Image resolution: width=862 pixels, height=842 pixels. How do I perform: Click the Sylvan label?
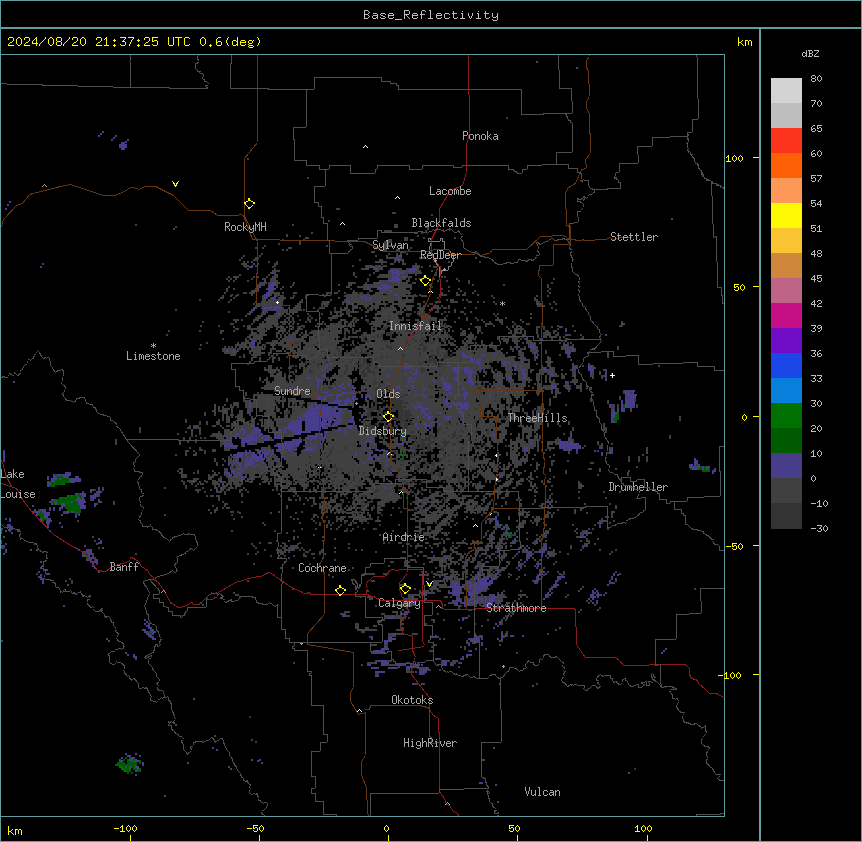coord(390,245)
